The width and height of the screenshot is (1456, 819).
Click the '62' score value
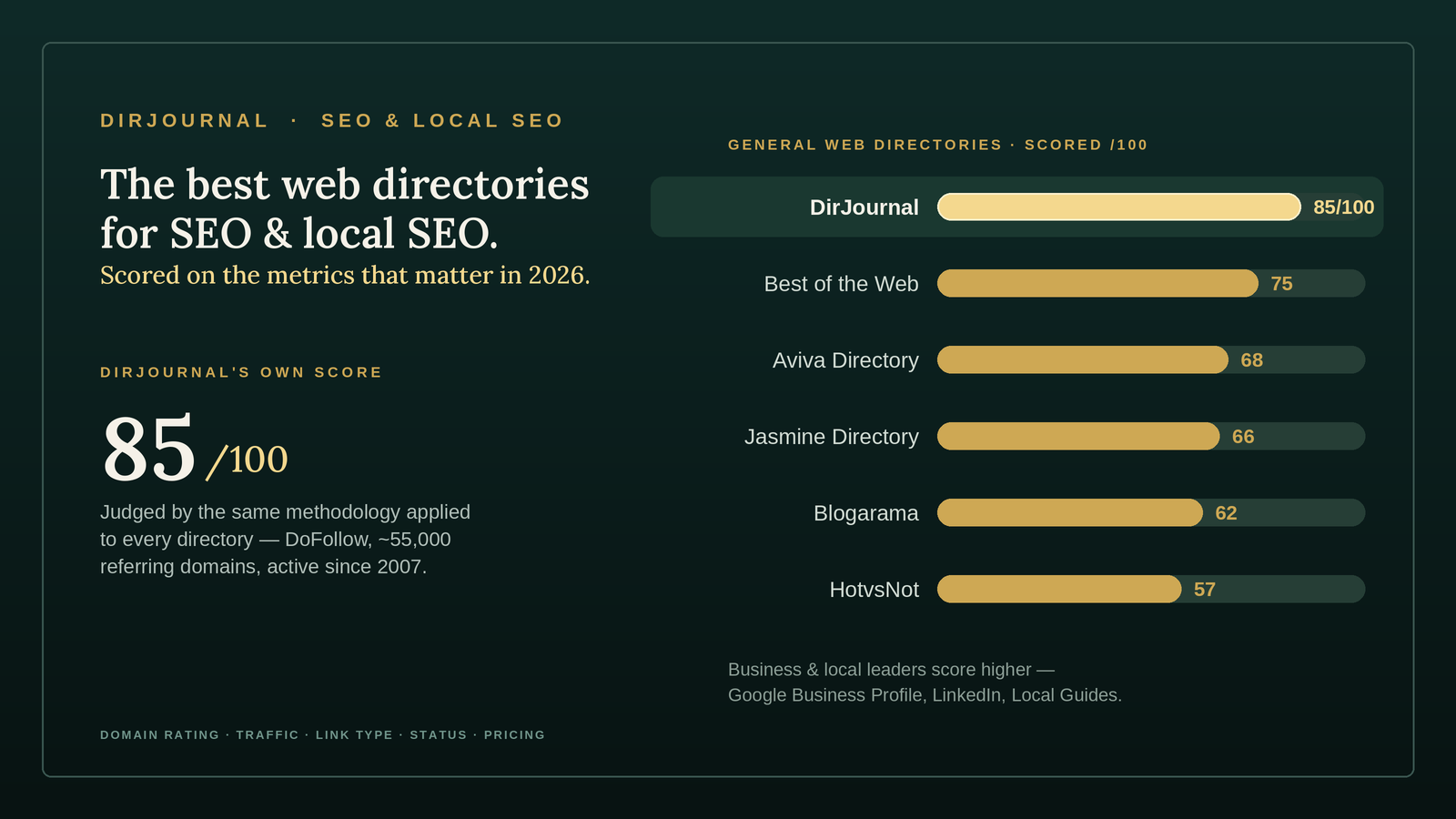1226,513
